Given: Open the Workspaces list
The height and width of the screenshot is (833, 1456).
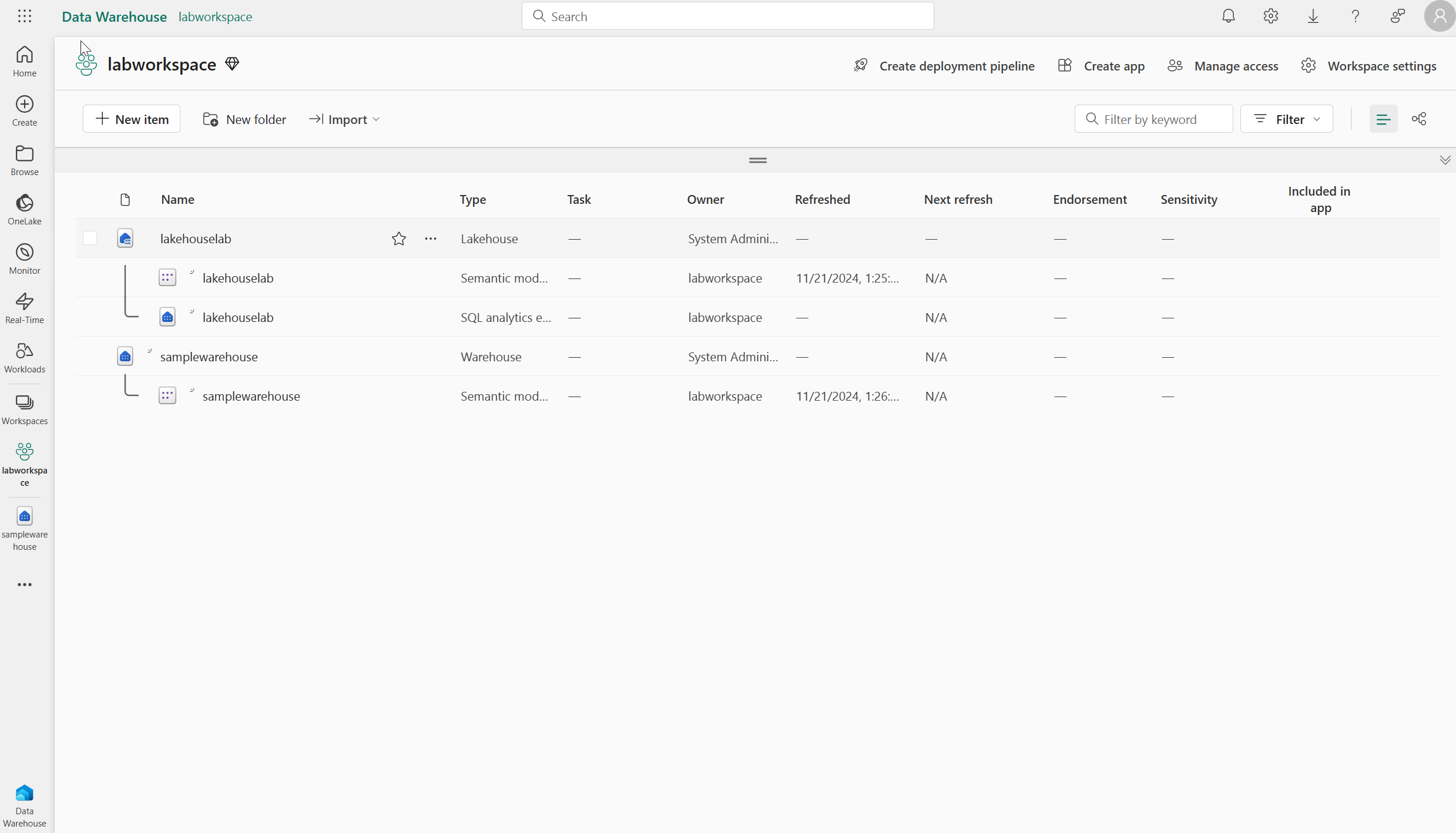Looking at the screenshot, I should click(x=25, y=409).
